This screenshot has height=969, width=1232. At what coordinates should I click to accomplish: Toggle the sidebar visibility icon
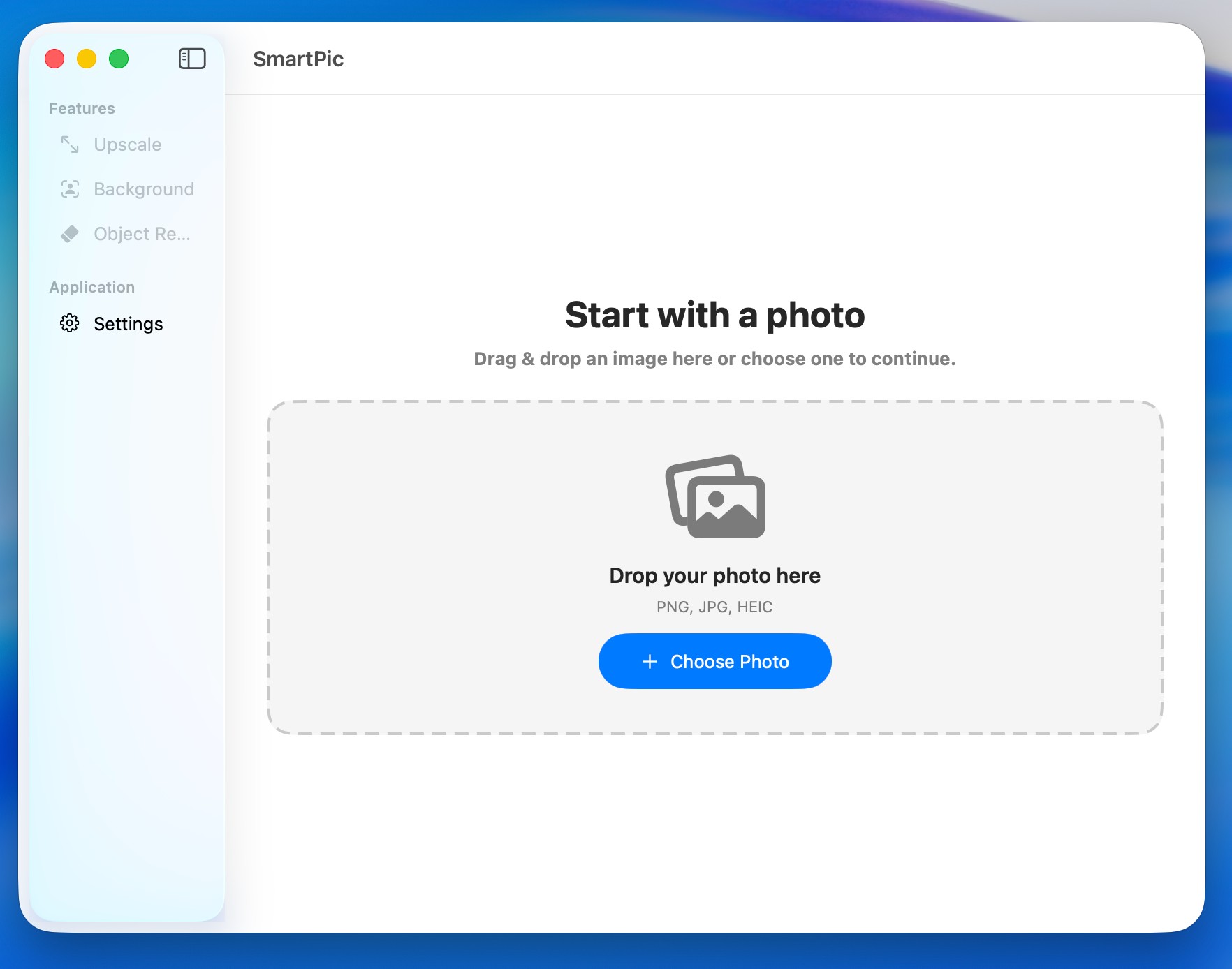click(192, 59)
